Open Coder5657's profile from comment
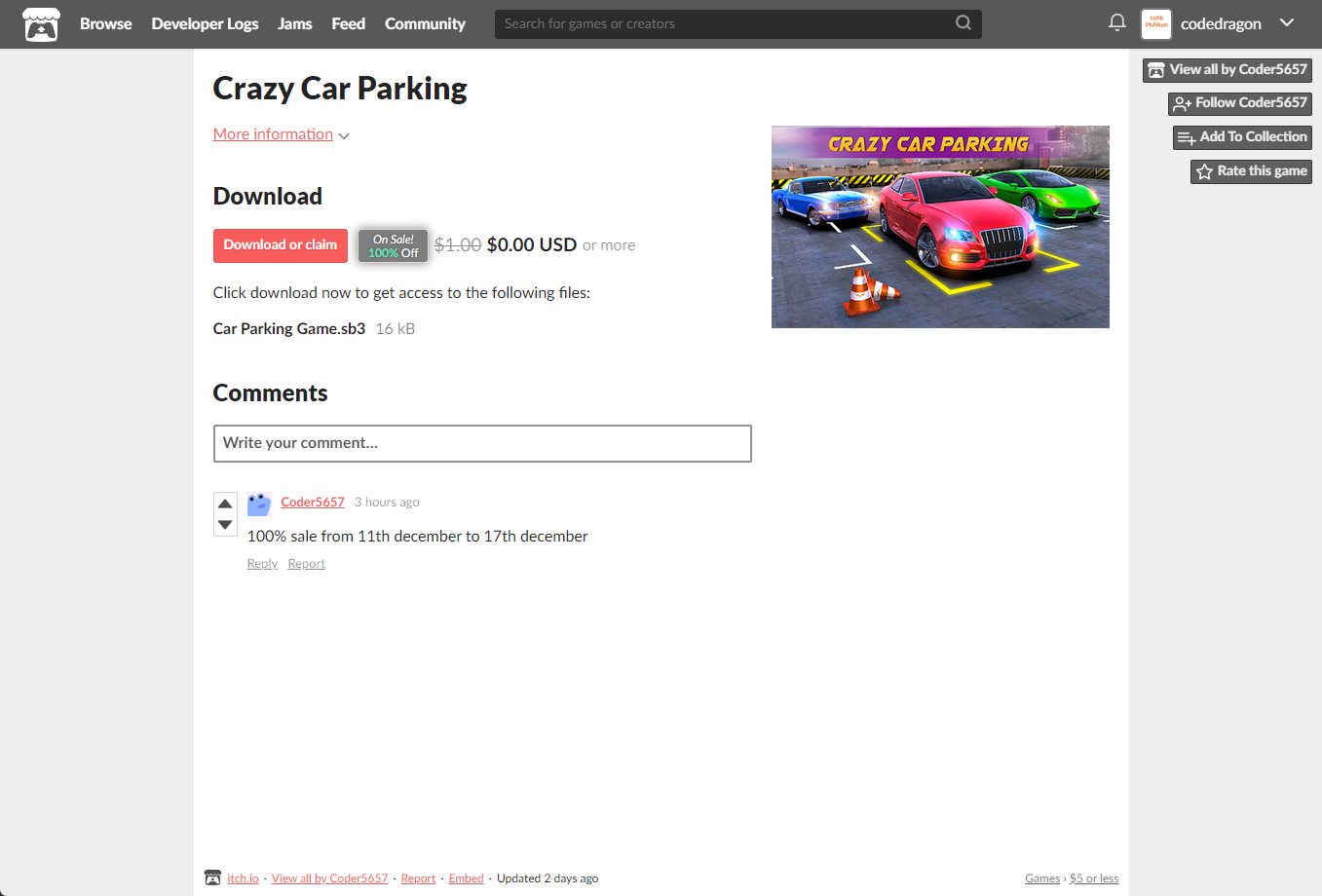 pos(313,503)
